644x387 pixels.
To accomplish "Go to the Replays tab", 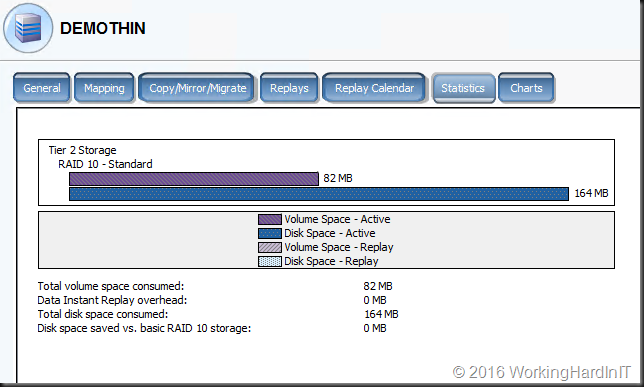I will (x=289, y=88).
